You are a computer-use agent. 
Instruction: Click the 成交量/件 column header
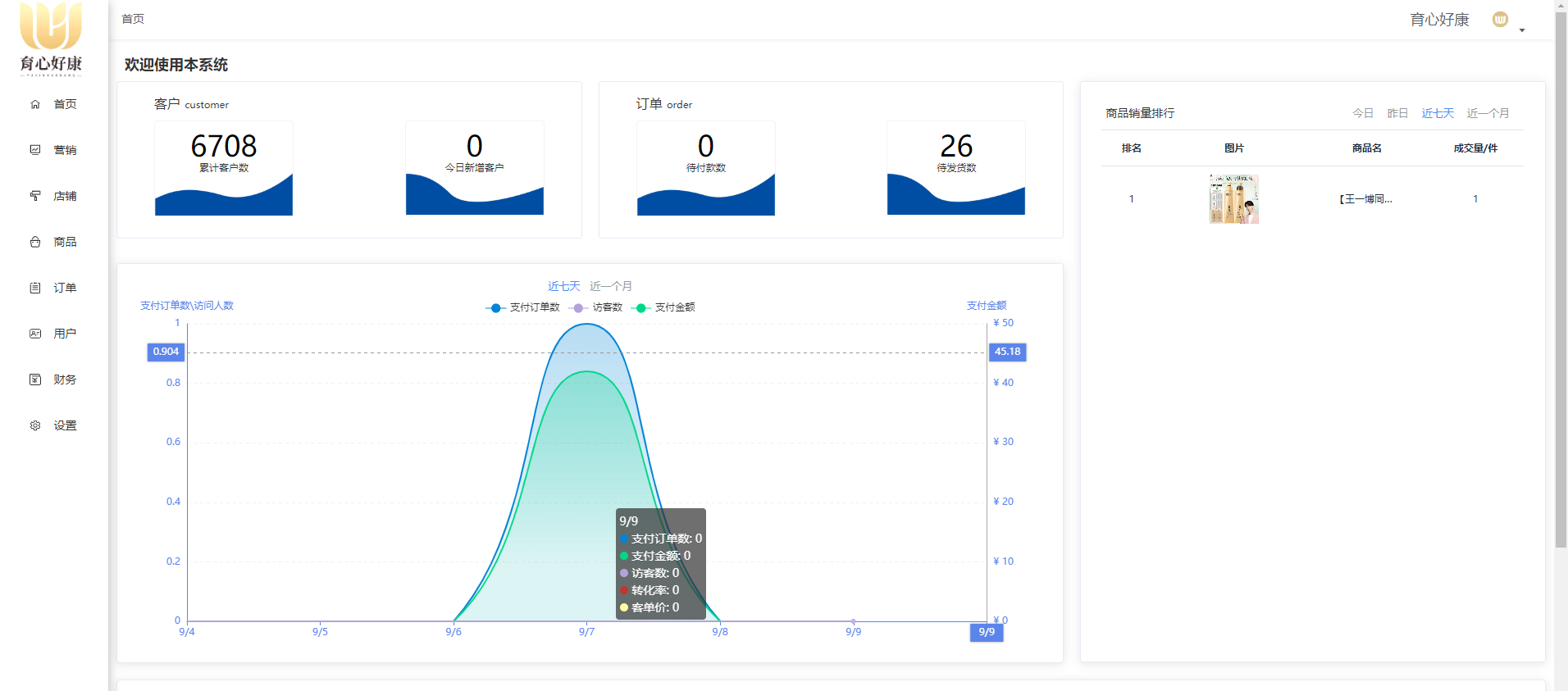1475,148
